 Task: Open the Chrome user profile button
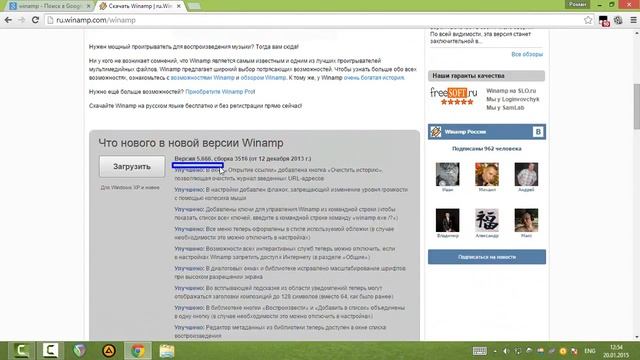coord(578,4)
